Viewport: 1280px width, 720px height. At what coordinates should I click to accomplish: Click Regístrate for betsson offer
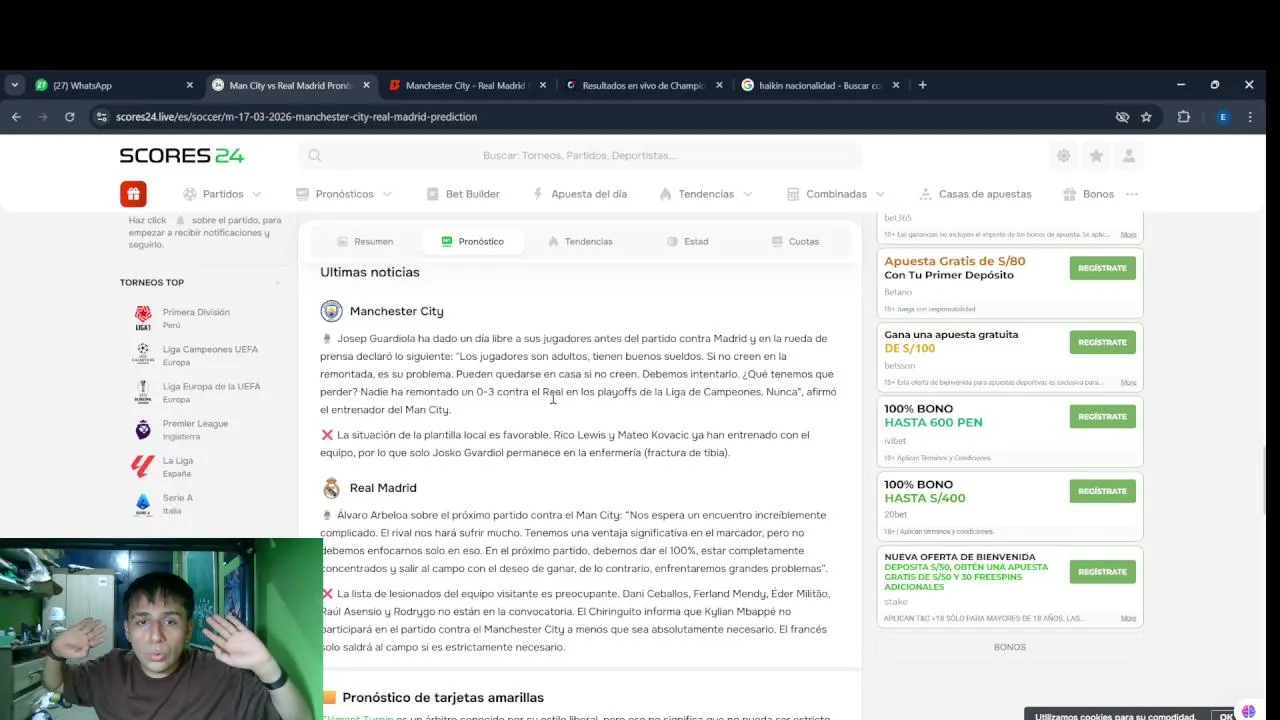pos(1102,342)
